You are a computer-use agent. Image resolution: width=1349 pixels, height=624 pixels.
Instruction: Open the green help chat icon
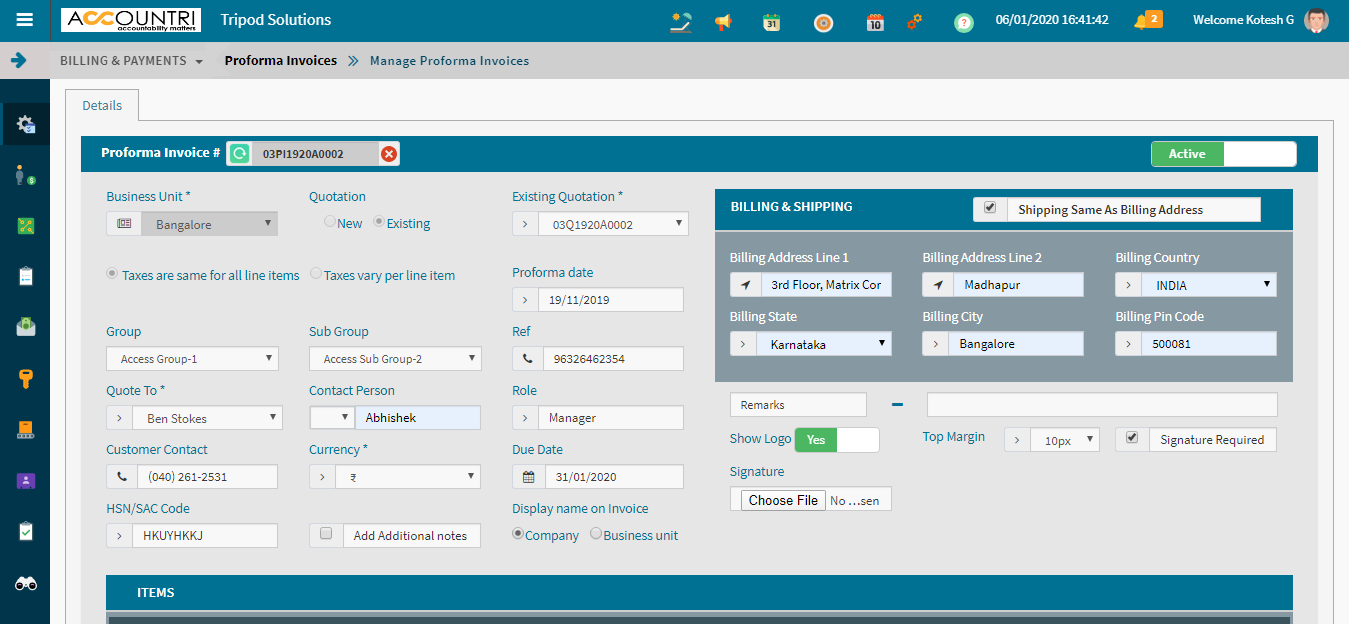click(963, 22)
